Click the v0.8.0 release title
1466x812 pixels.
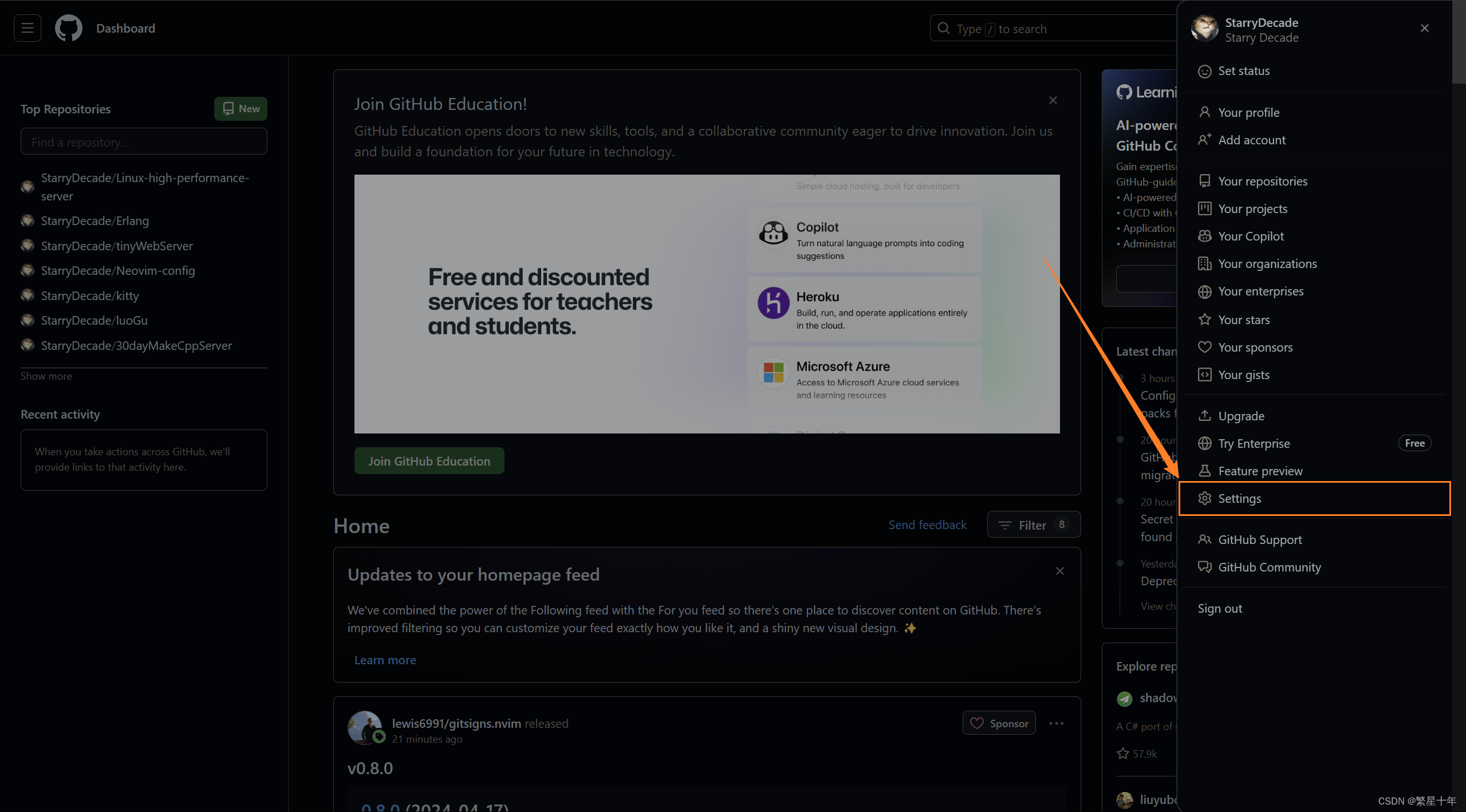pos(370,768)
